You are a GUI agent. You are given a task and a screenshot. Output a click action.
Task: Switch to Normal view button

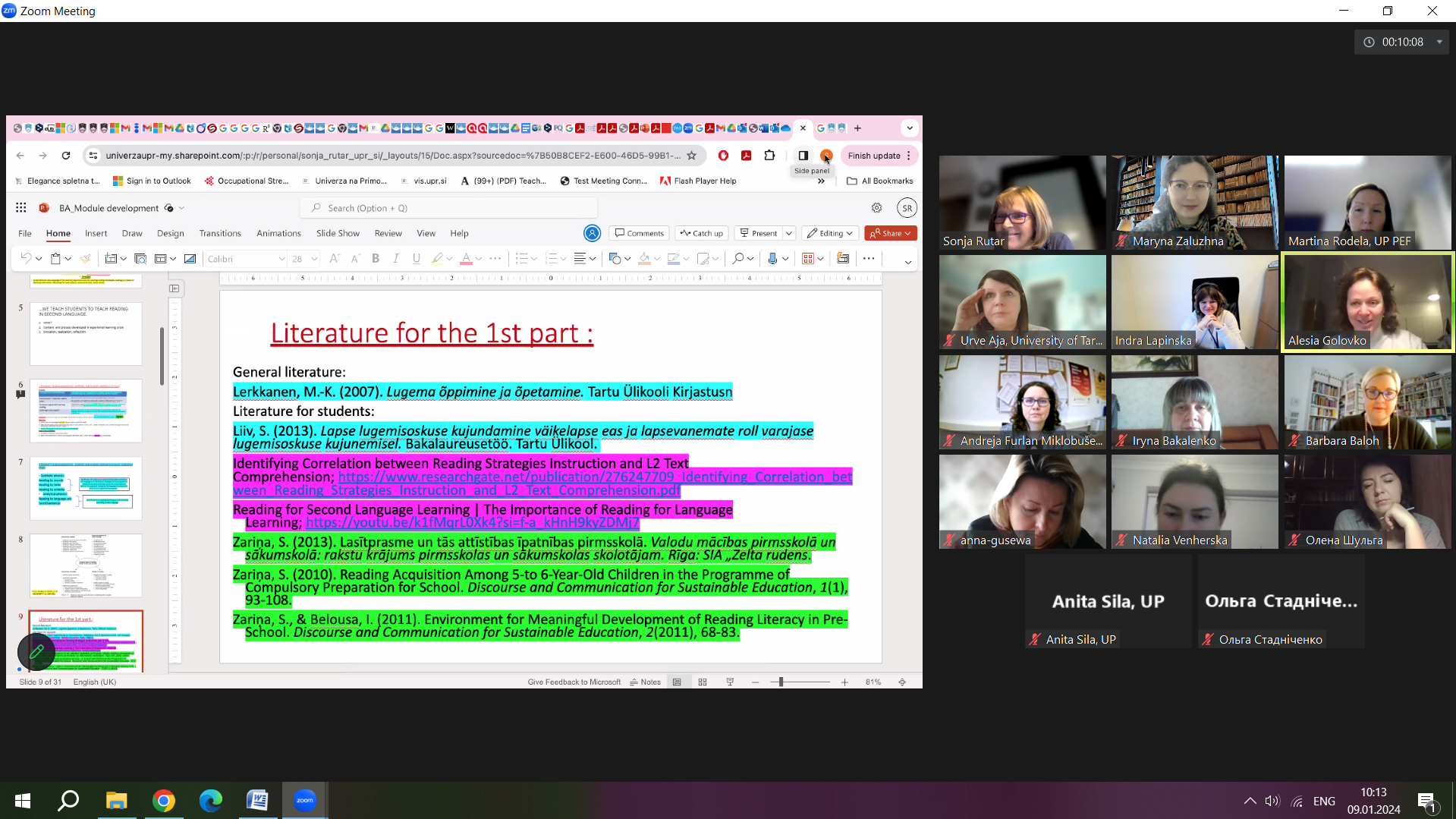(x=677, y=682)
